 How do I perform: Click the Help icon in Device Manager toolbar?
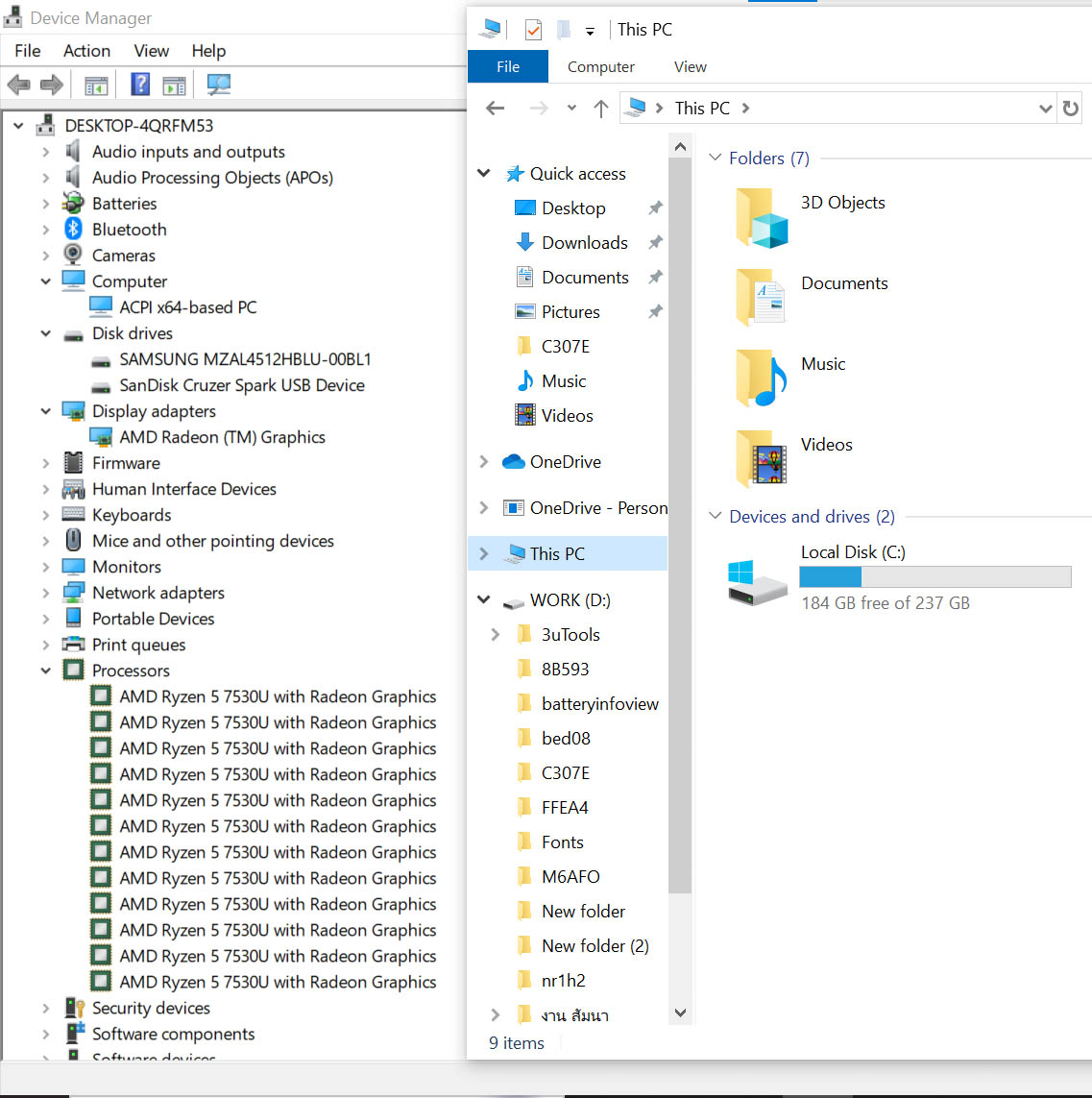point(140,85)
